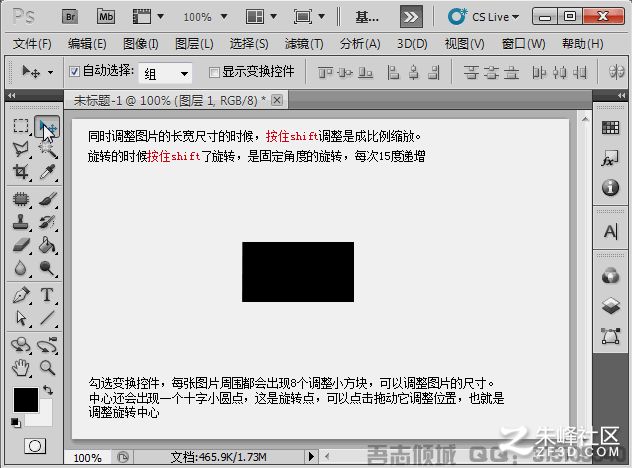Open the 图像(I) menu
This screenshot has width=632, height=468.
point(140,44)
